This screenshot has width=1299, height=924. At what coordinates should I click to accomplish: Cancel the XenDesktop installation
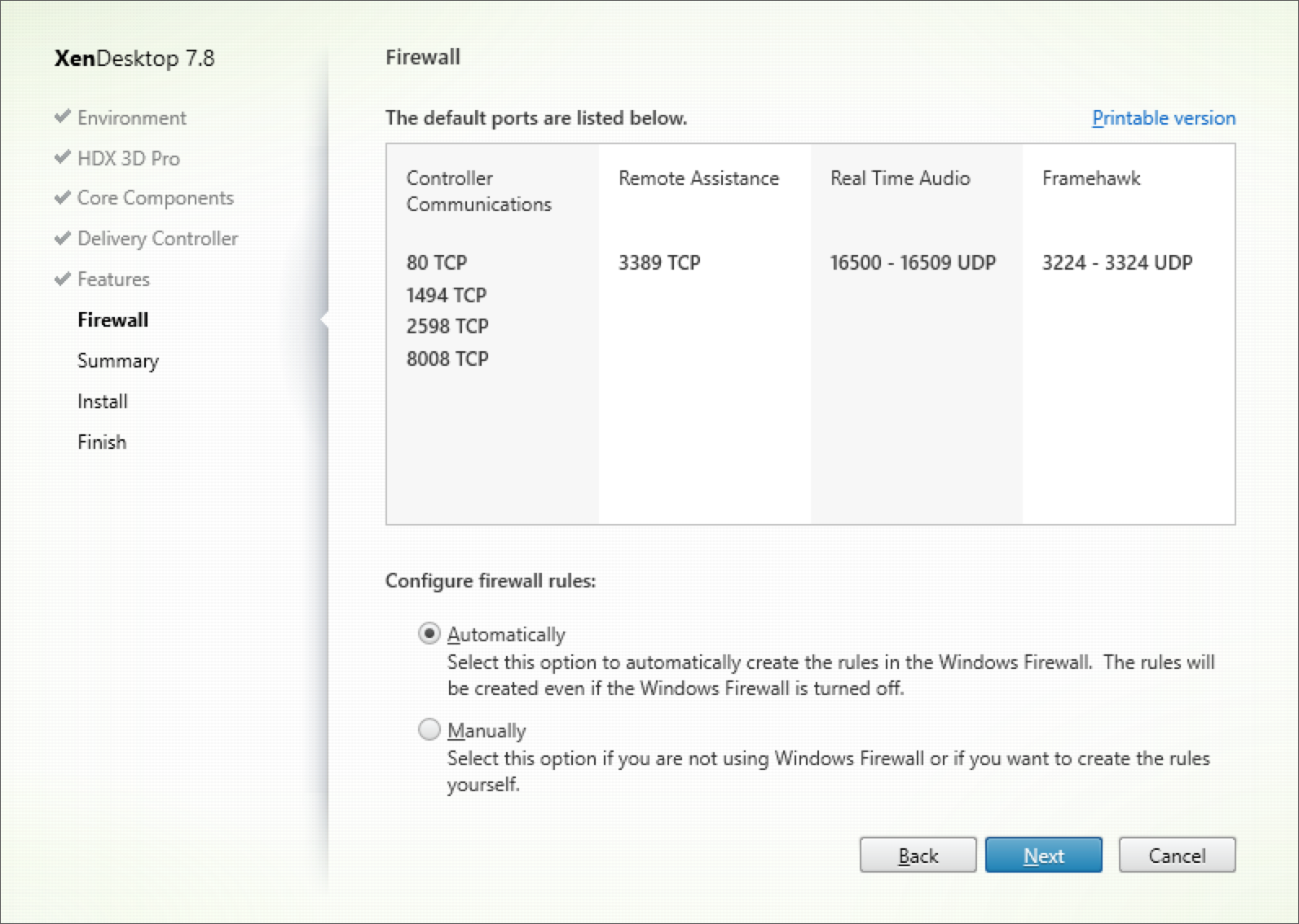(x=1177, y=856)
